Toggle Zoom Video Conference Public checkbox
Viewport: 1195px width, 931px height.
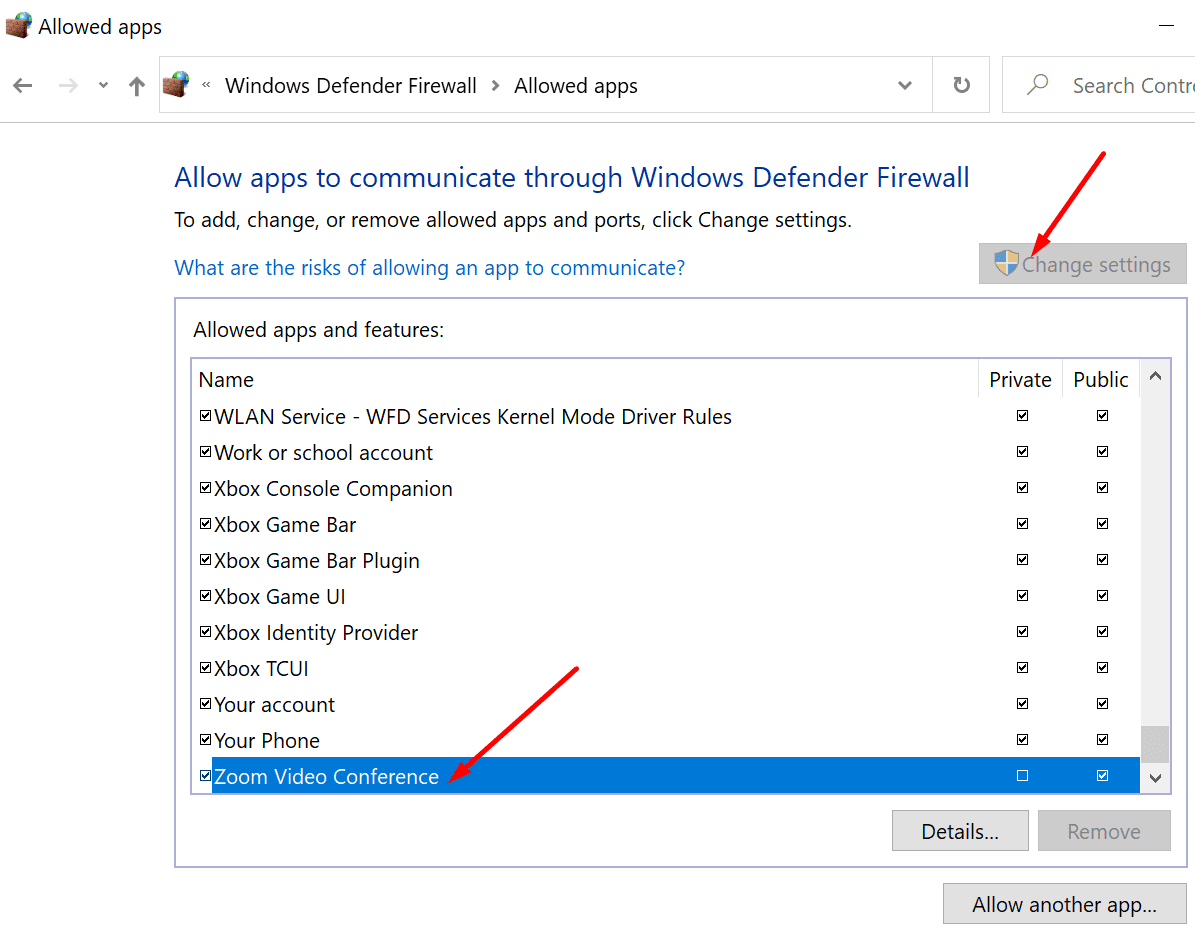pos(1102,775)
